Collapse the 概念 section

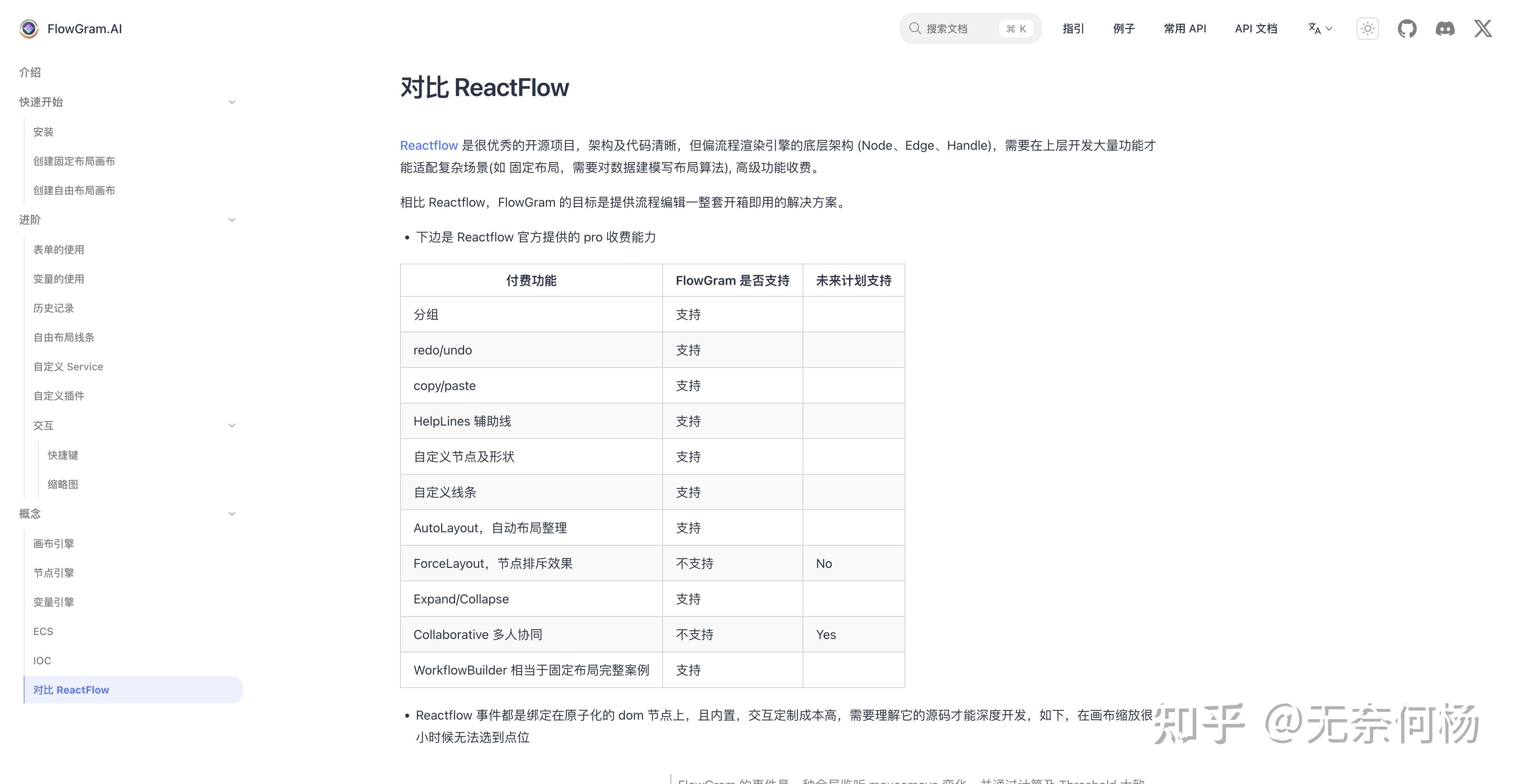tap(232, 513)
